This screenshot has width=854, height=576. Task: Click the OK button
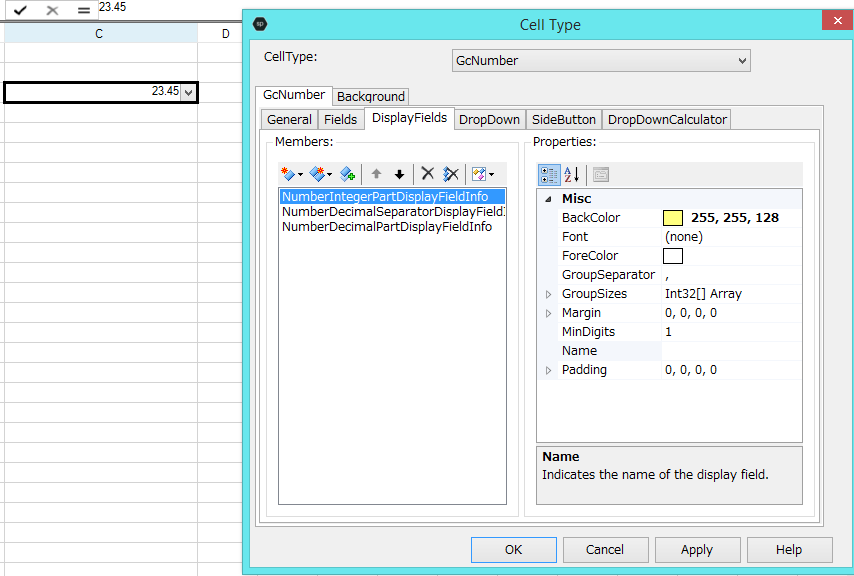click(513, 549)
